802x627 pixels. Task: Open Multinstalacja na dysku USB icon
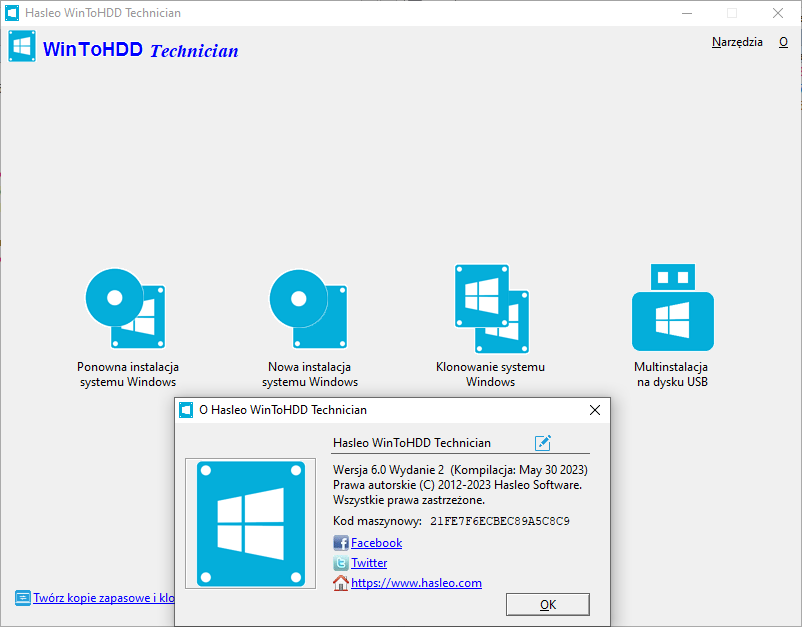point(673,307)
